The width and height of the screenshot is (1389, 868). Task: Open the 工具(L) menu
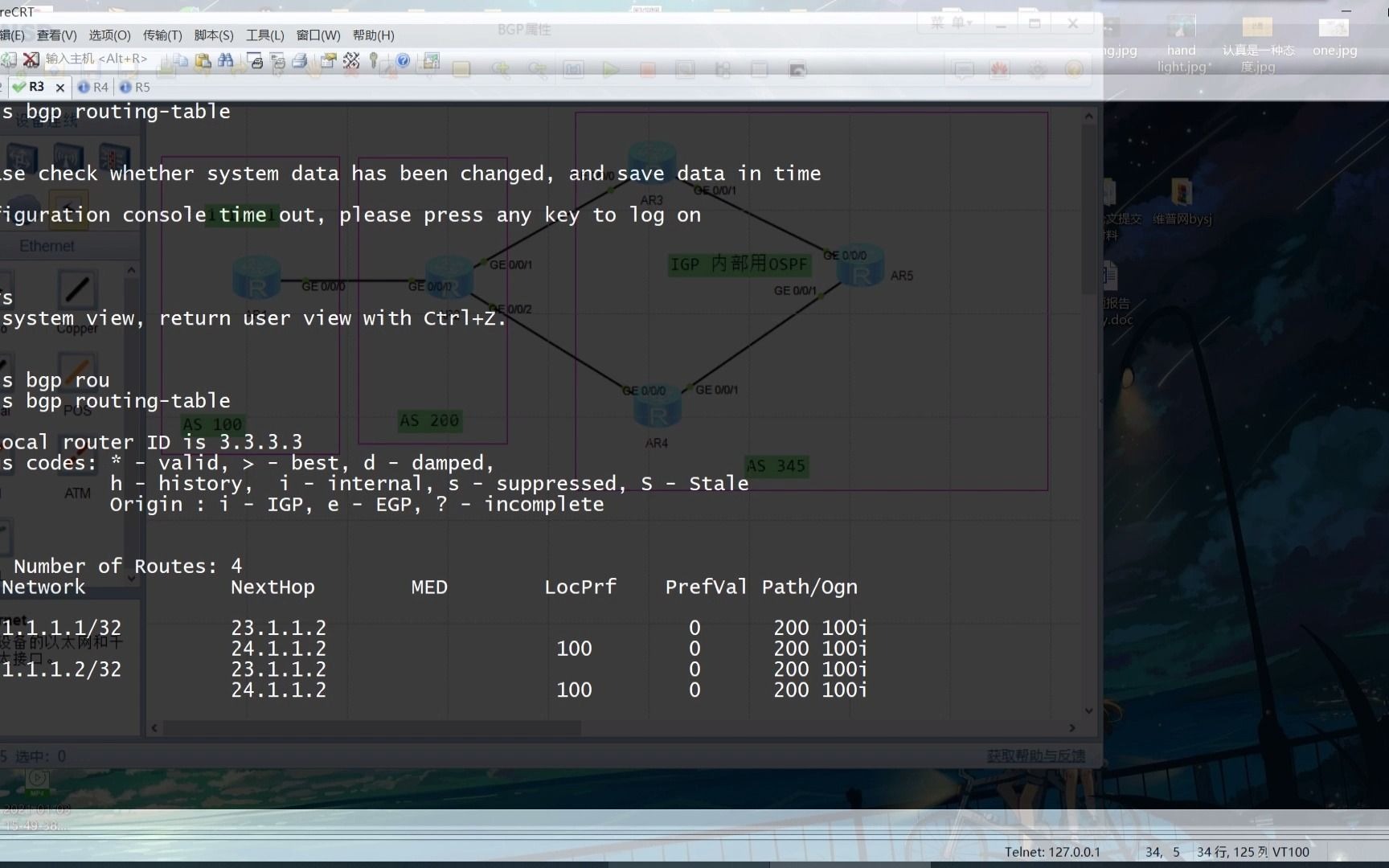click(x=265, y=35)
